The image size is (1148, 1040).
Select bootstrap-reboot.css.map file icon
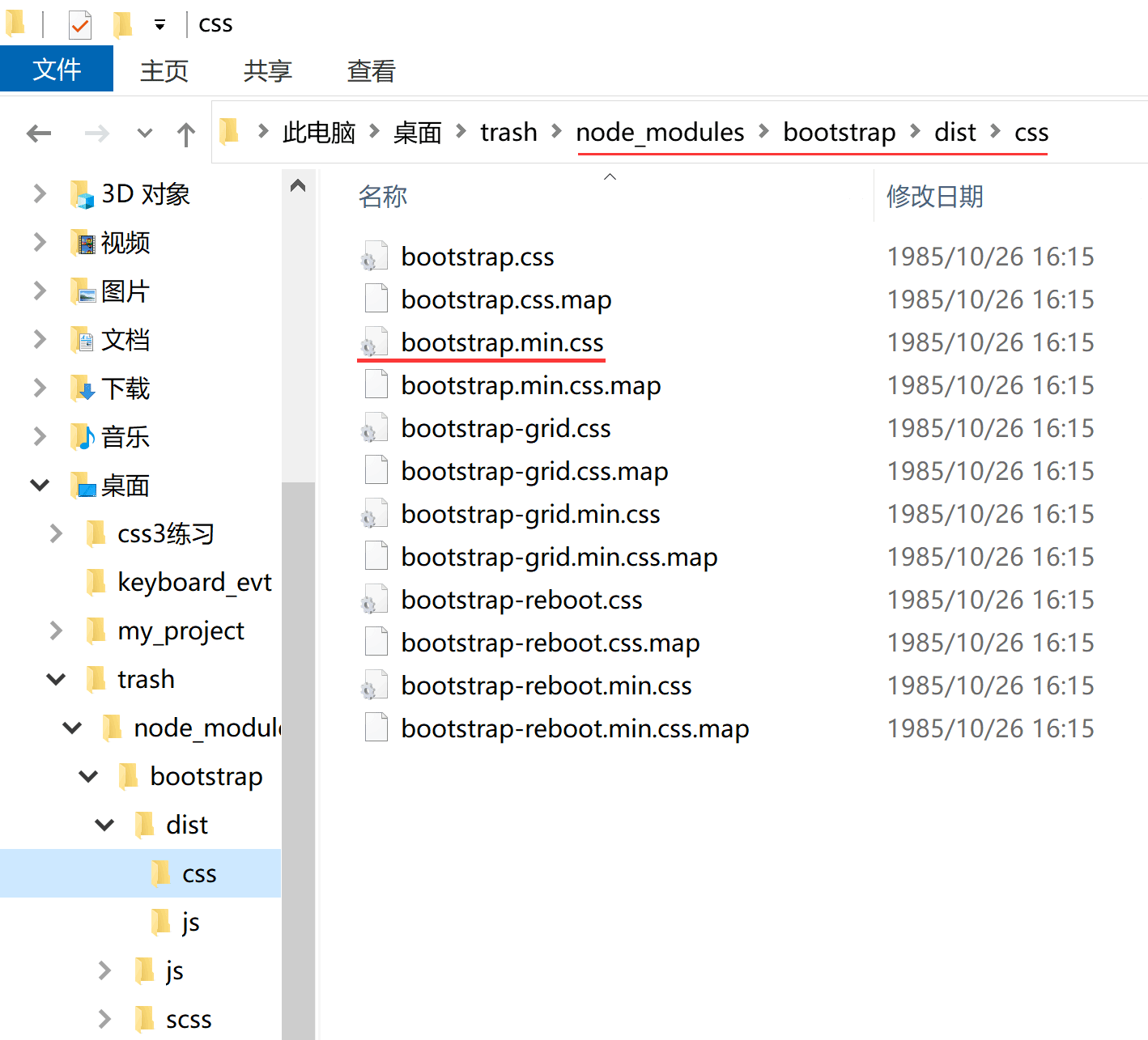click(x=376, y=642)
